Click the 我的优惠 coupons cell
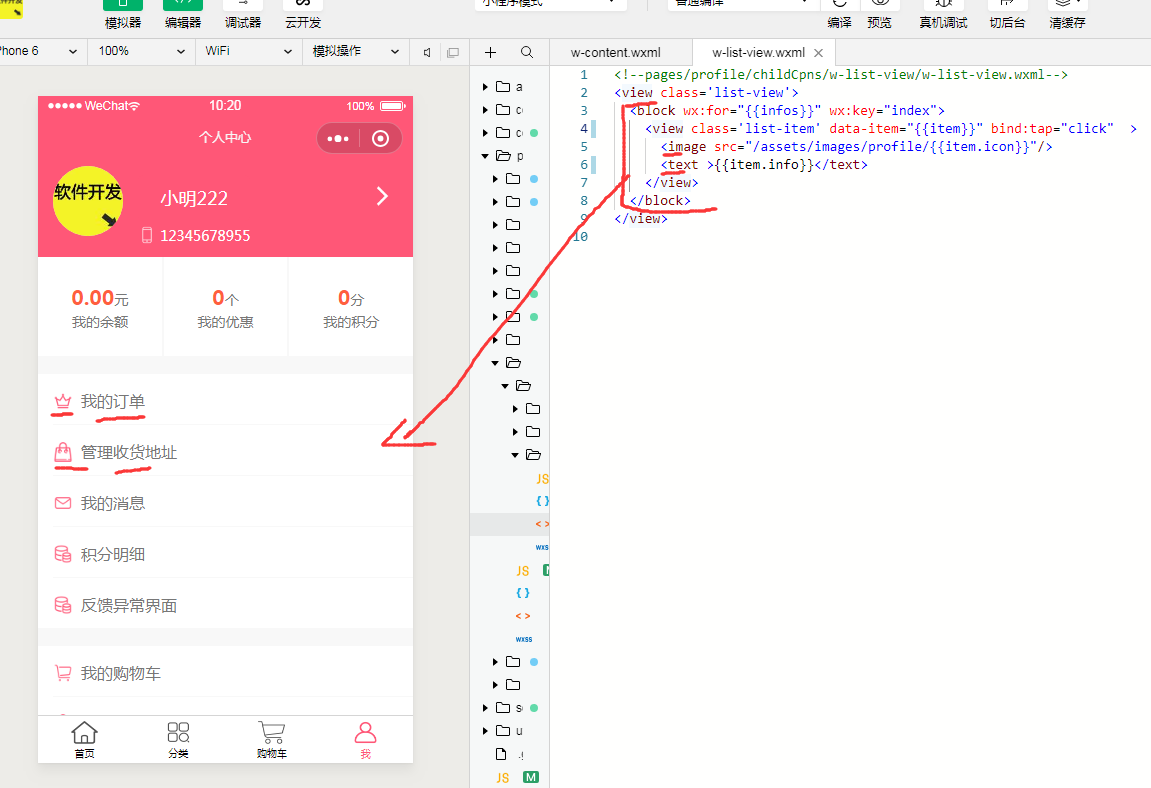 tap(225, 308)
